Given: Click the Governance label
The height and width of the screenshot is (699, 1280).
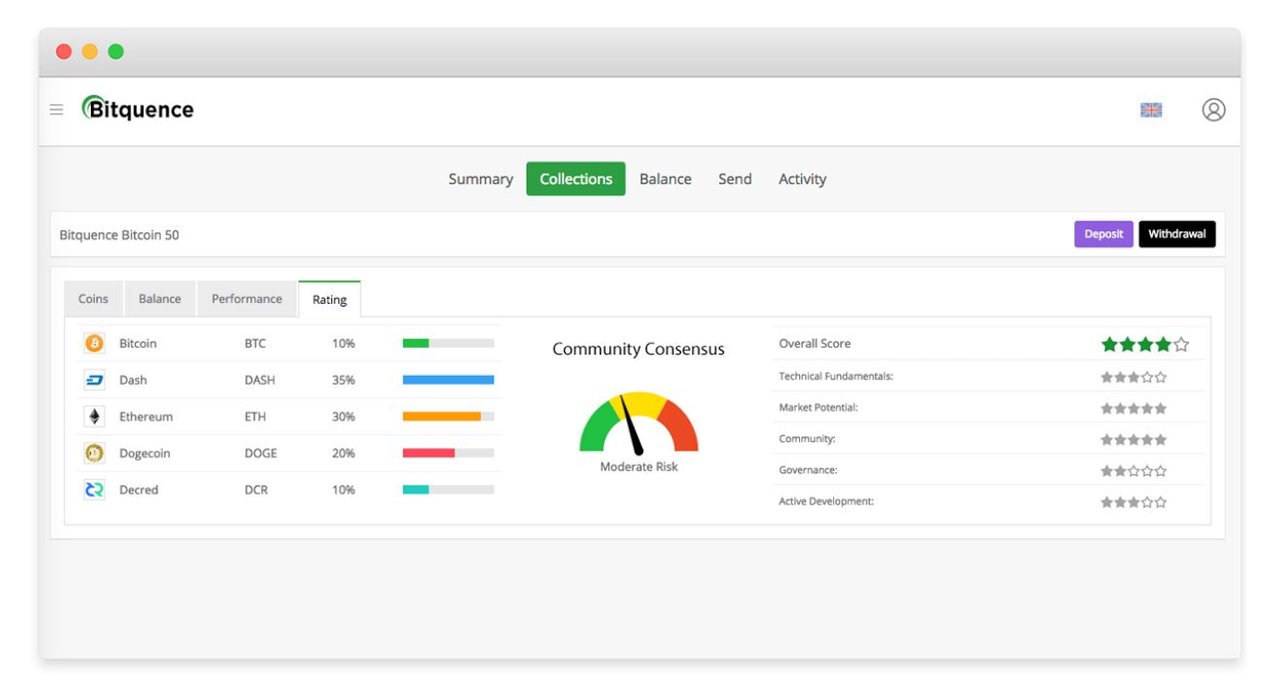Looking at the screenshot, I should tap(808, 470).
